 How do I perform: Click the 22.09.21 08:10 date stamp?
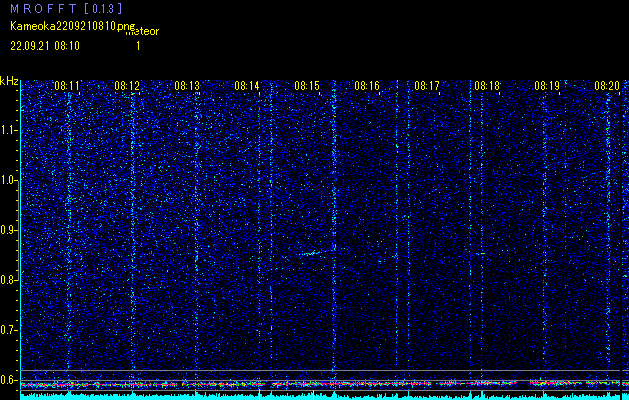pos(45,46)
